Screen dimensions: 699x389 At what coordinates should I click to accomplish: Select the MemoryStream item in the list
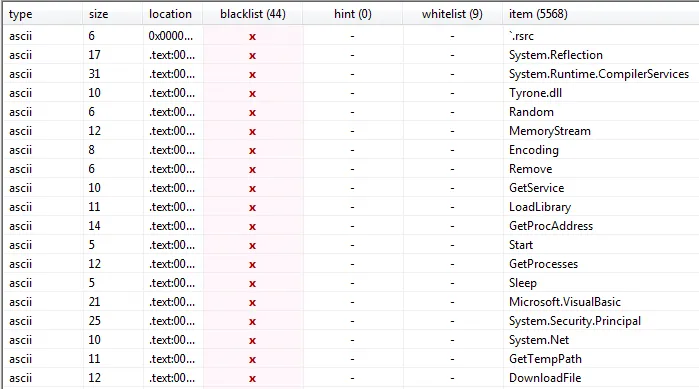[x=550, y=131]
